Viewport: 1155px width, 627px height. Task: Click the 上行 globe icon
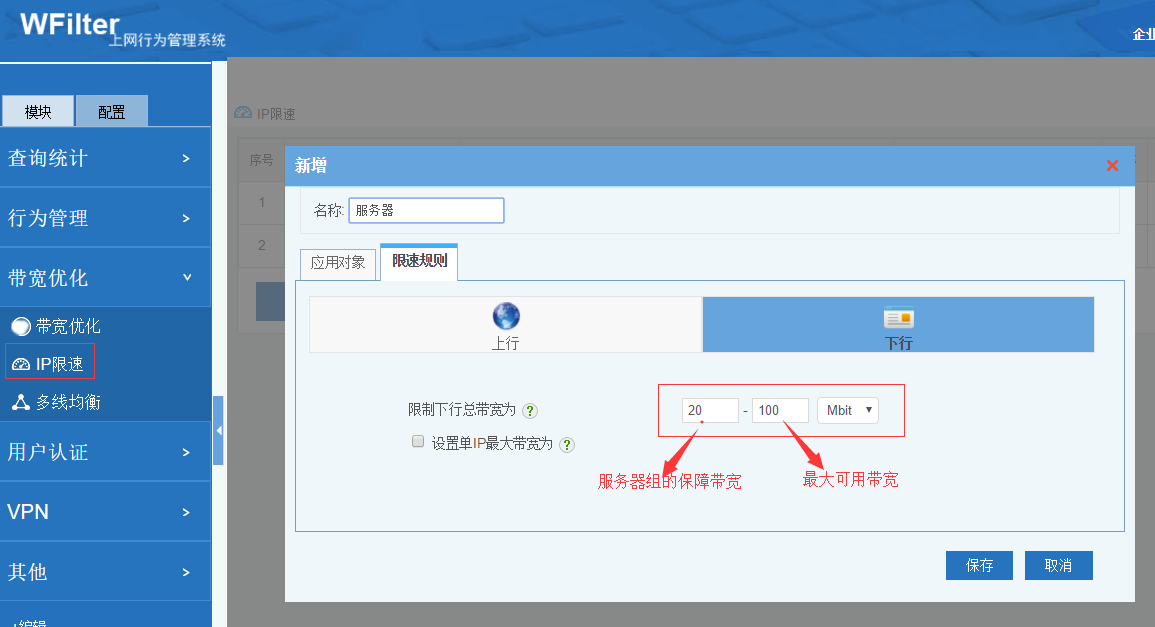pyautogui.click(x=506, y=317)
